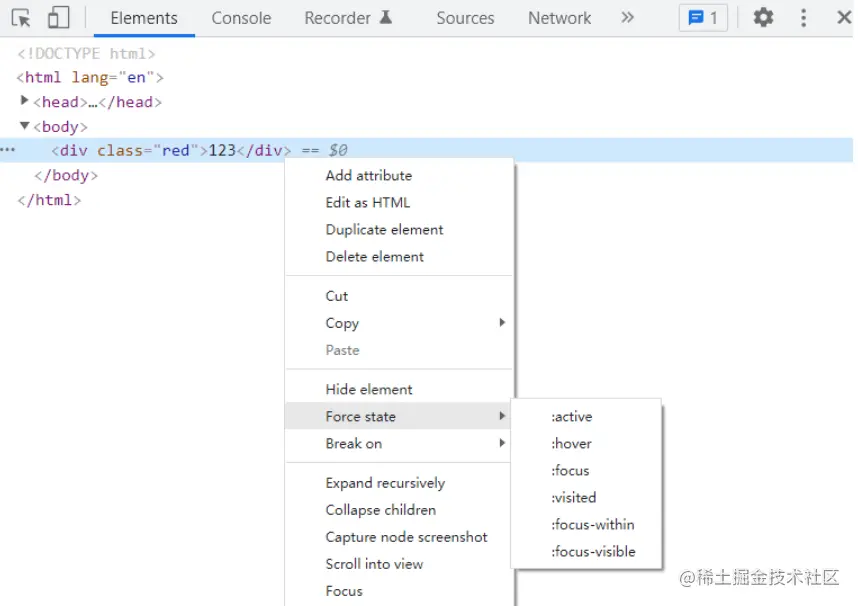The width and height of the screenshot is (858, 606).
Task: Open the Copy submenu
Action: point(399,323)
